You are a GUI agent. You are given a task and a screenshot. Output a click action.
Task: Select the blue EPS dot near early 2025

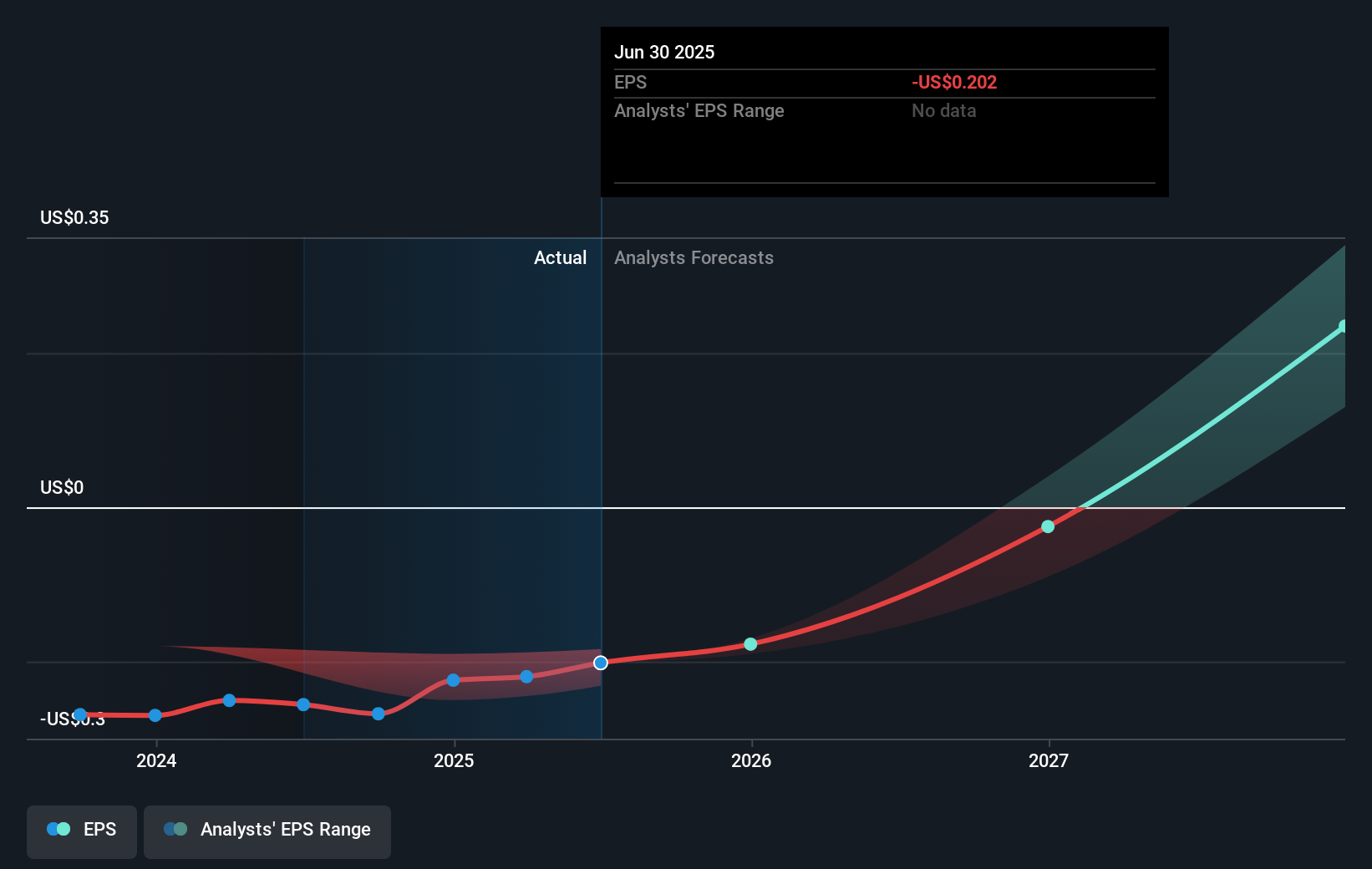(x=452, y=680)
